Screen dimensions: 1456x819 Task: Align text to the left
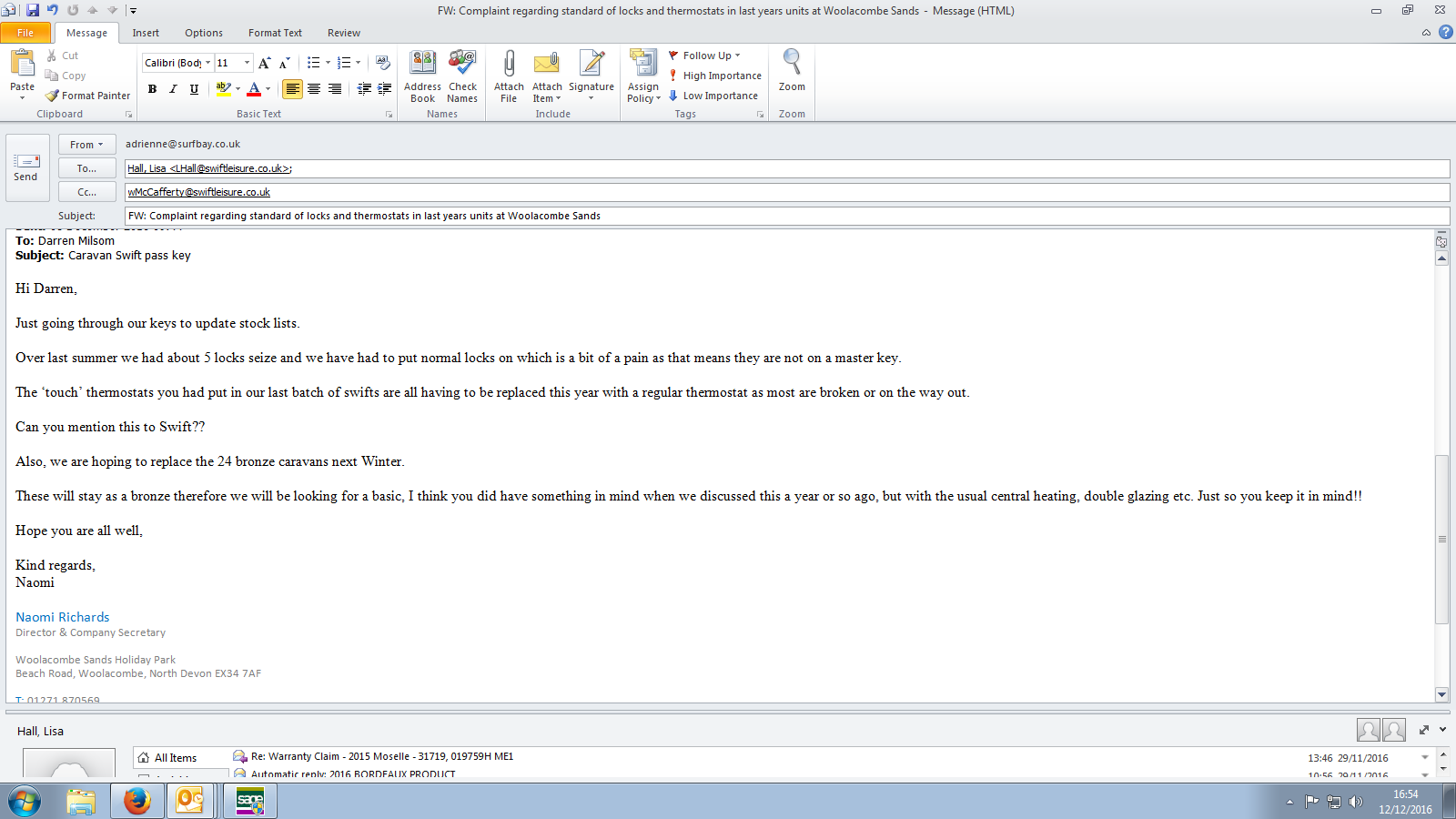click(x=292, y=88)
